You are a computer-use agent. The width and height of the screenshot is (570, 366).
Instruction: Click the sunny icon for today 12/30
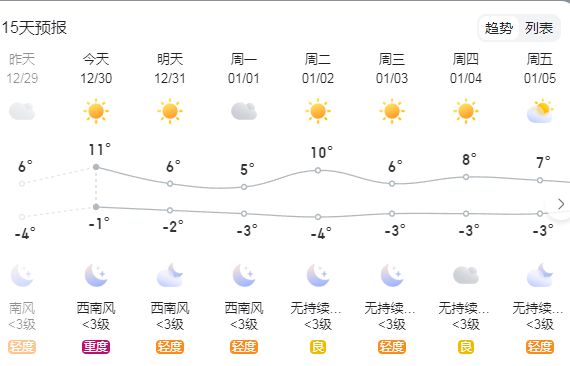[x=96, y=111]
